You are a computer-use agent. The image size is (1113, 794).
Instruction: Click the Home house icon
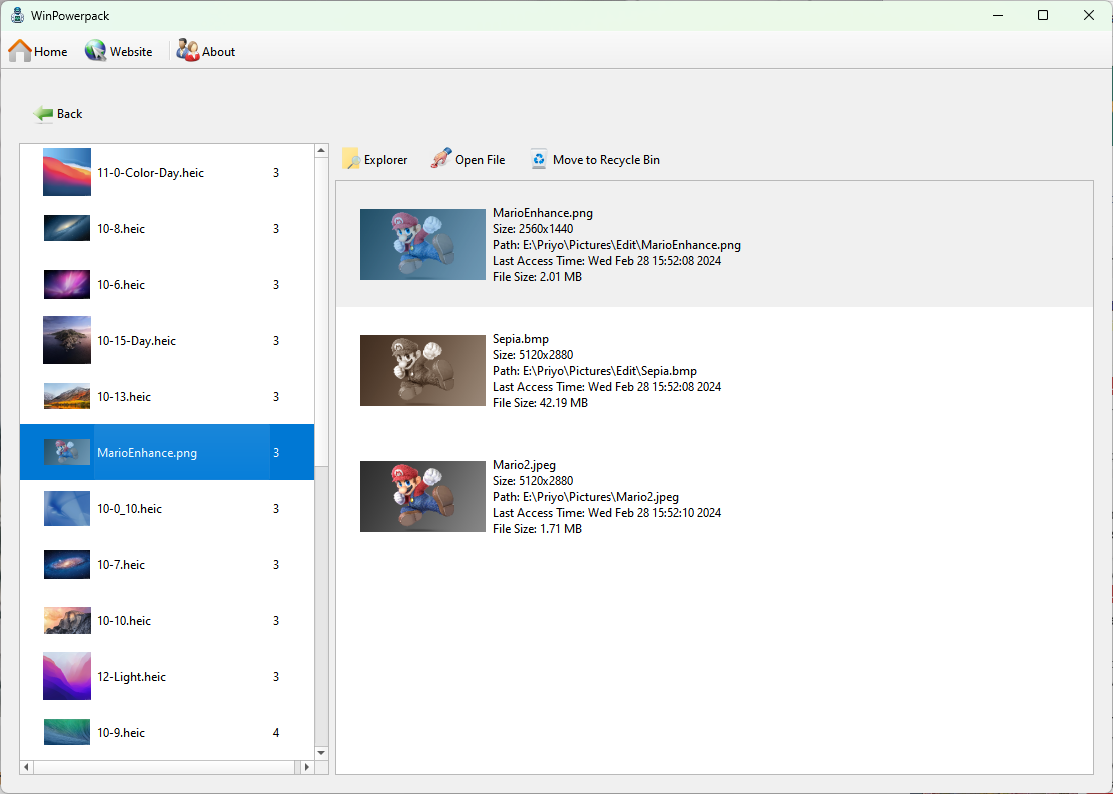pyautogui.click(x=20, y=51)
